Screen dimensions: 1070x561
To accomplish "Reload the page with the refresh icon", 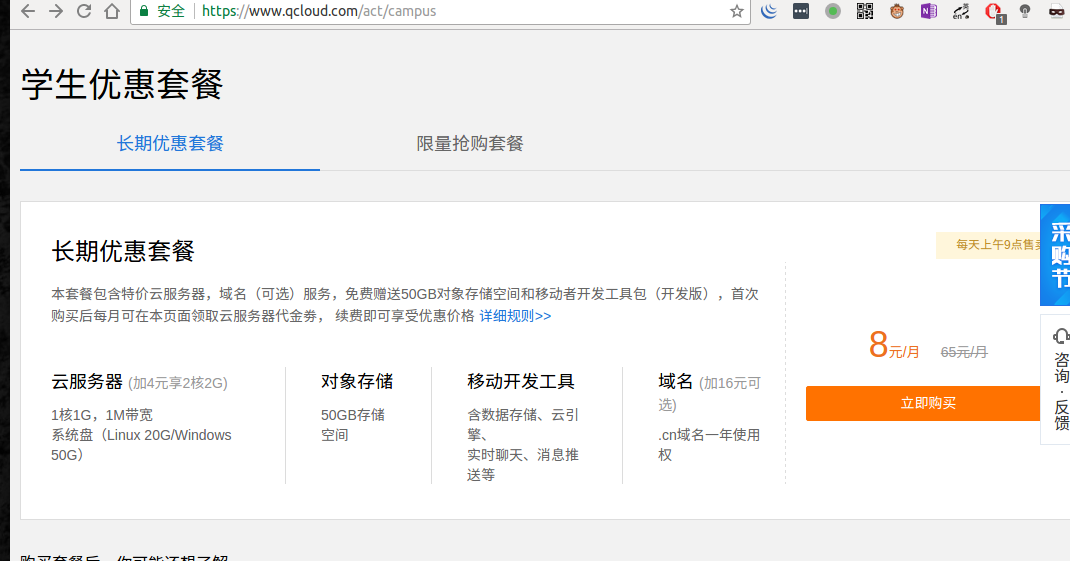I will point(84,12).
